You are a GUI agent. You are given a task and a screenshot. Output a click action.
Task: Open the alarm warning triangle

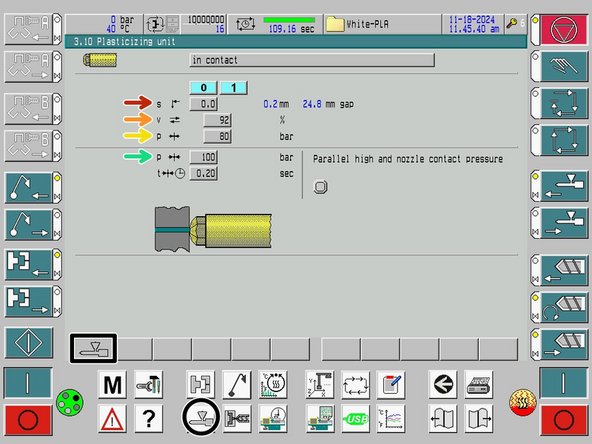tap(112, 419)
